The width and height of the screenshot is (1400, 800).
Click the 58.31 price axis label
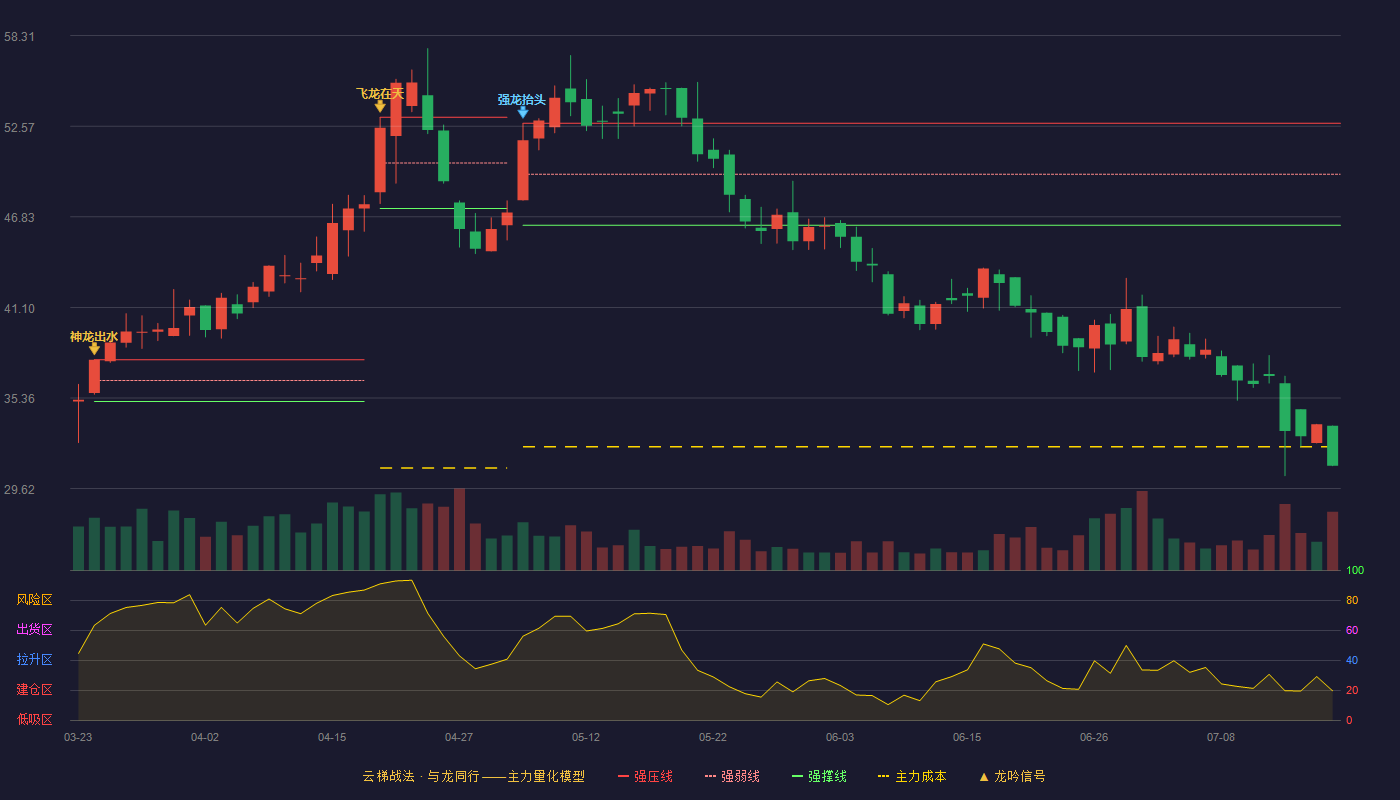click(19, 37)
